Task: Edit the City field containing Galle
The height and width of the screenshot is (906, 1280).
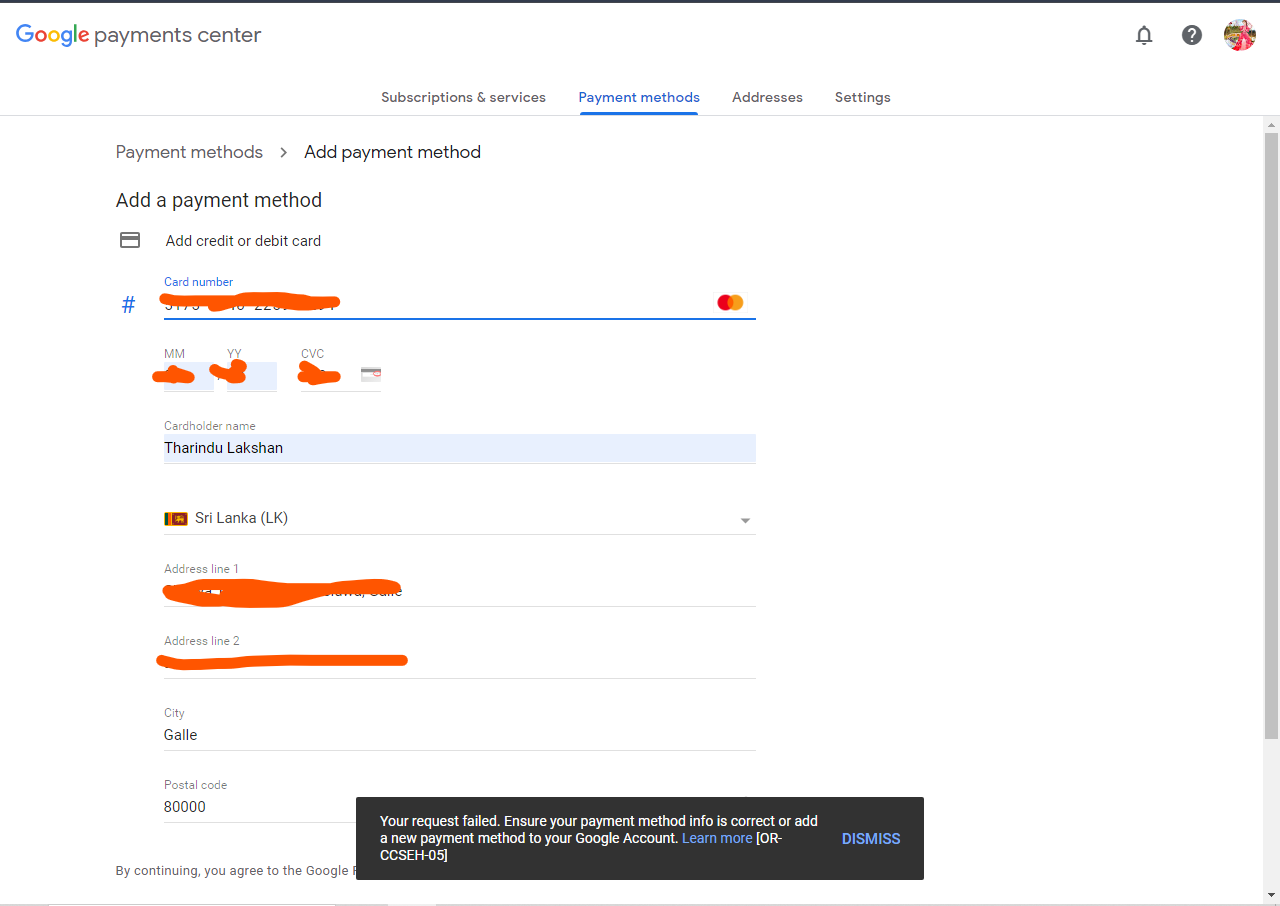Action: click(x=460, y=735)
